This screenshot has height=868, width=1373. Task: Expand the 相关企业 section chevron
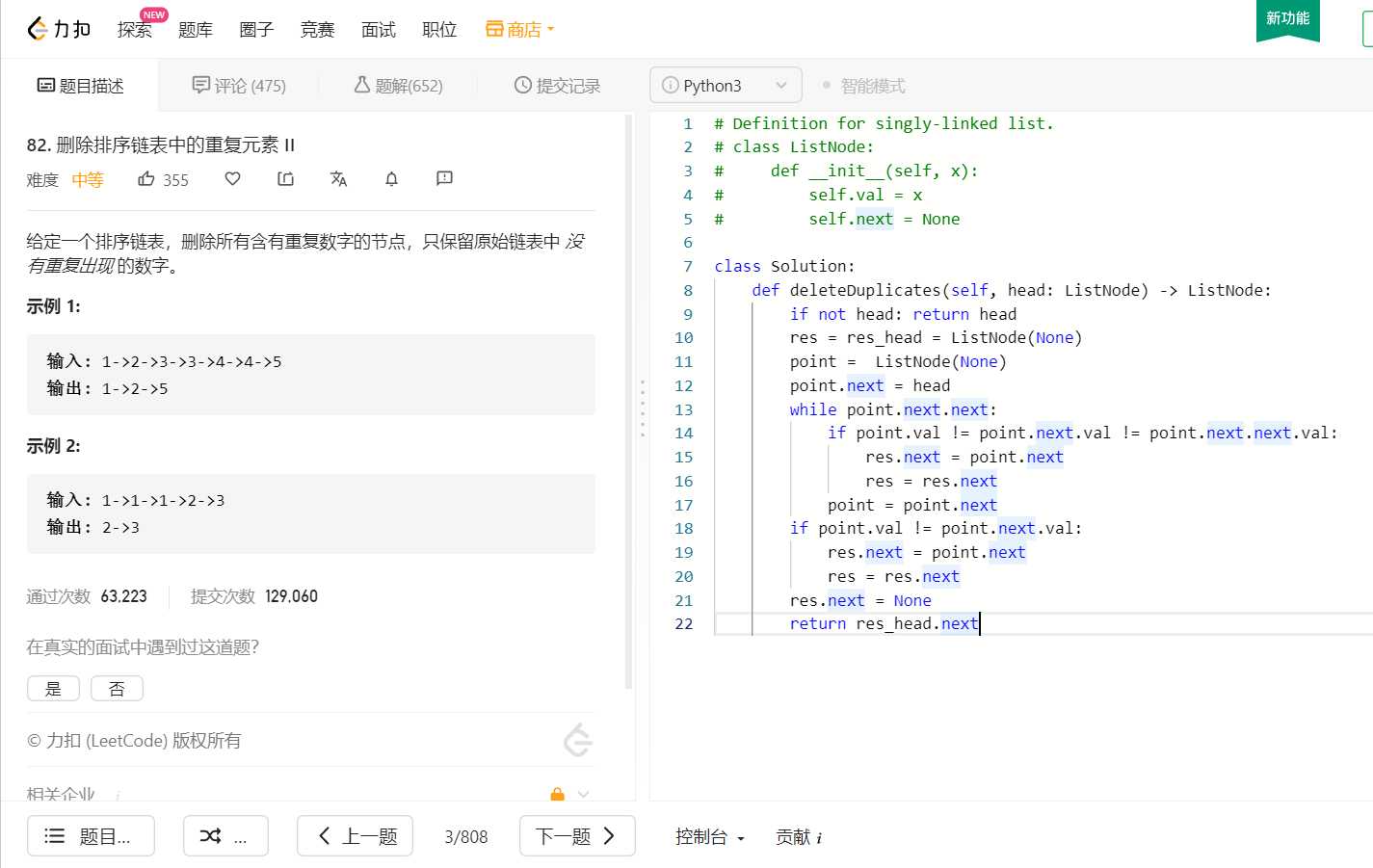[x=583, y=794]
